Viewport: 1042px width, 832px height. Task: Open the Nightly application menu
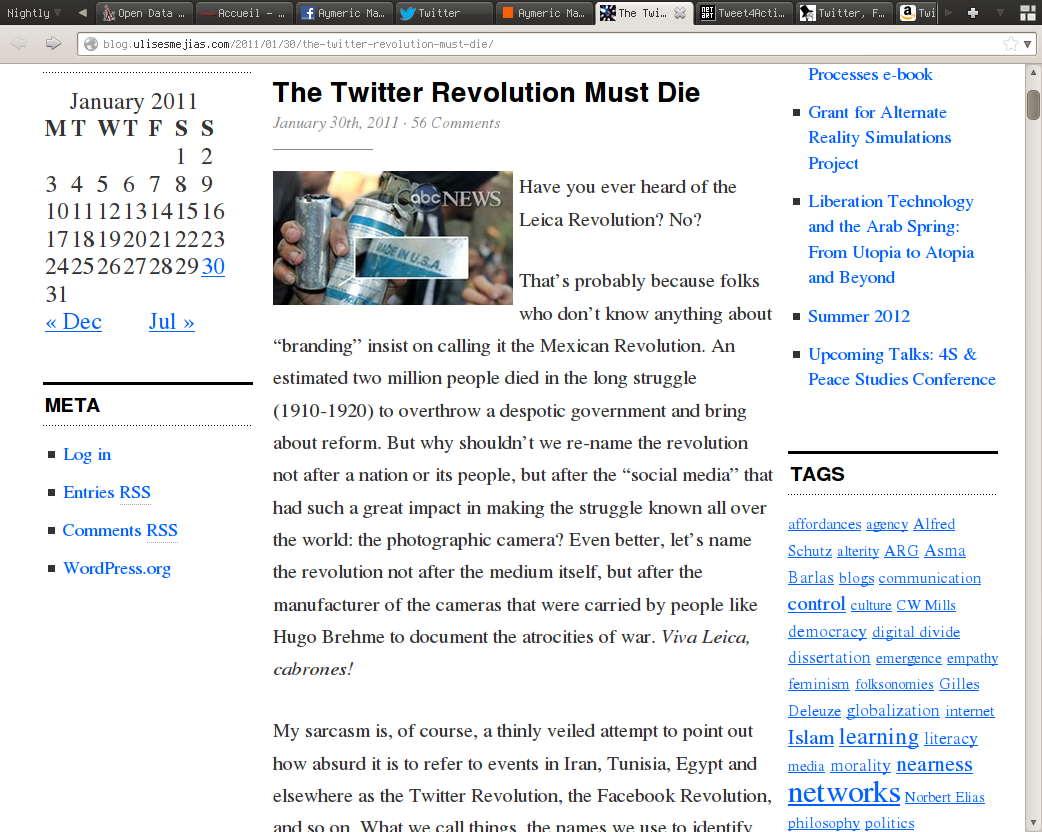33,13
